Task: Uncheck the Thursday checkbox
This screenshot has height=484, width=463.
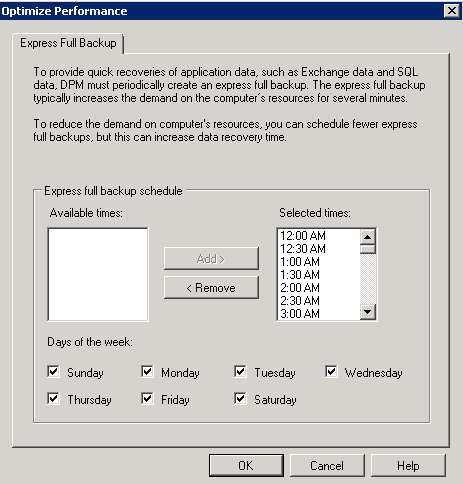Action: point(53,398)
